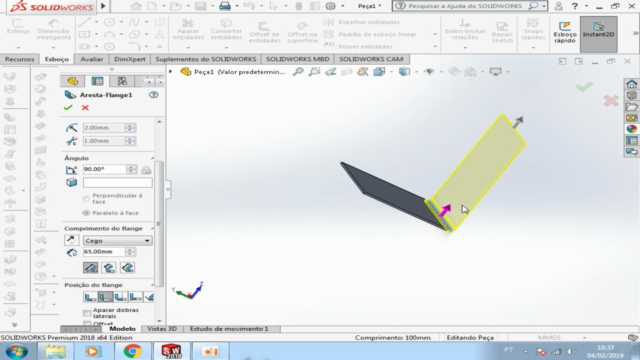Switch to the ConfigurationManager tab icon

click(x=122, y=81)
